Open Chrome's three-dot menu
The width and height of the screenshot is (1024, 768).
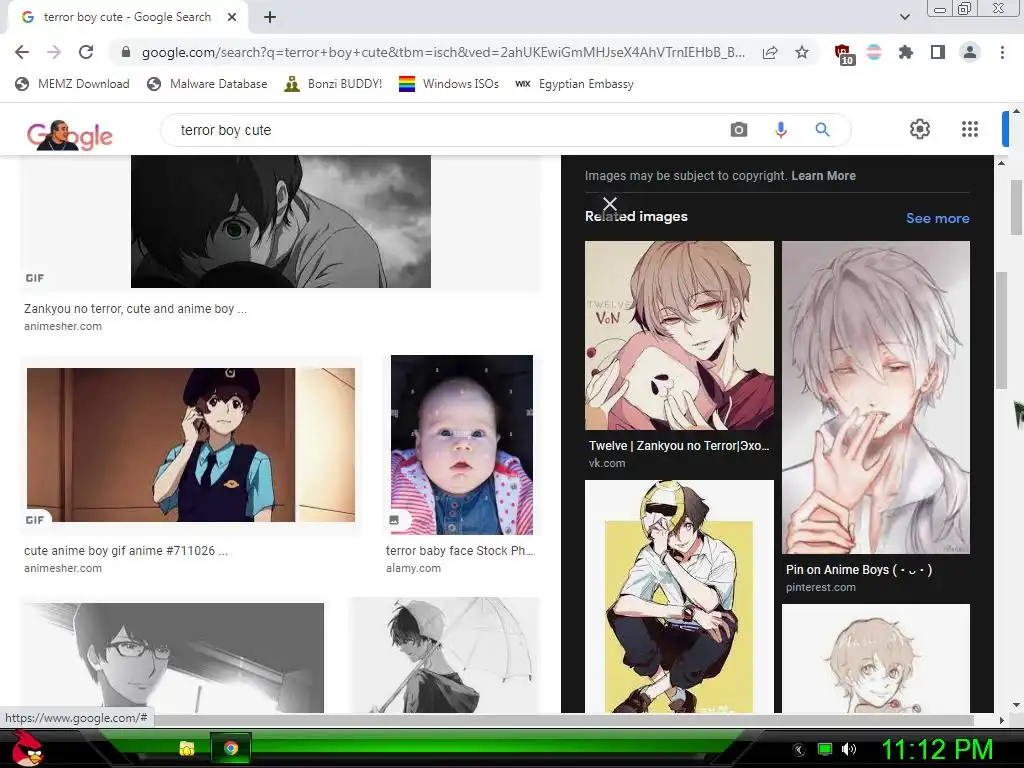[1002, 52]
